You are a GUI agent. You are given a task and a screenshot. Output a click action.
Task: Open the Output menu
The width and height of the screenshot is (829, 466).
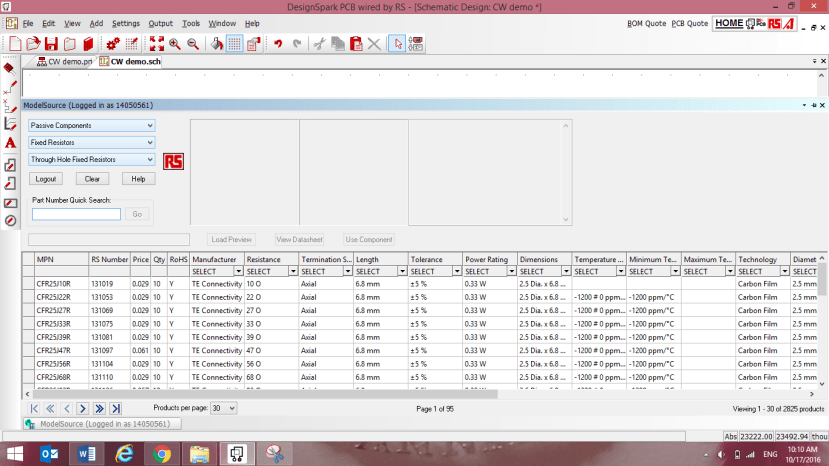[160, 23]
